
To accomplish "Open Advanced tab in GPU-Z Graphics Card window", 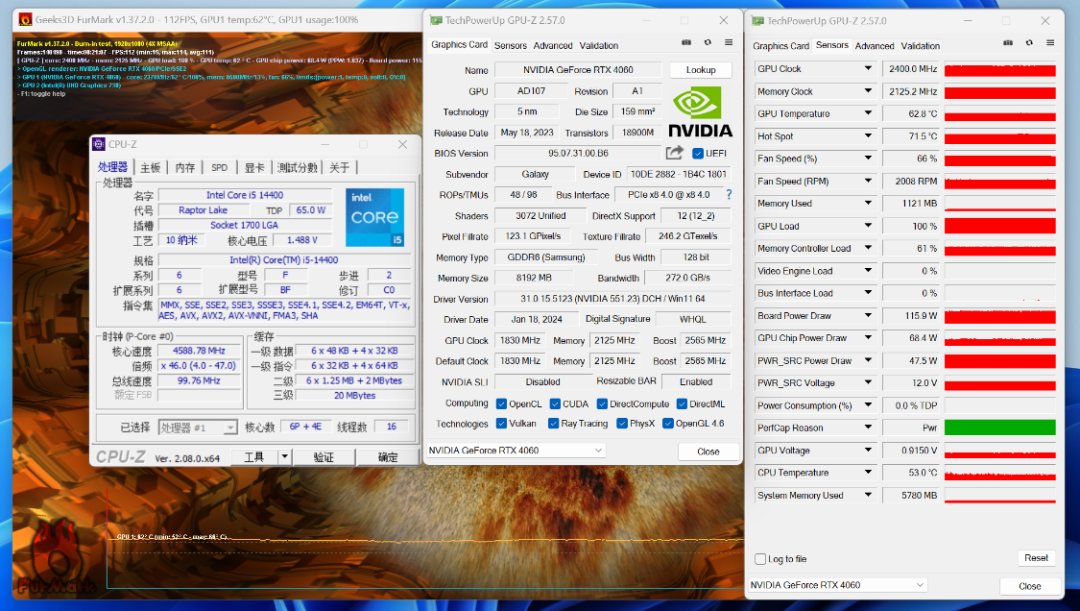I will (552, 45).
